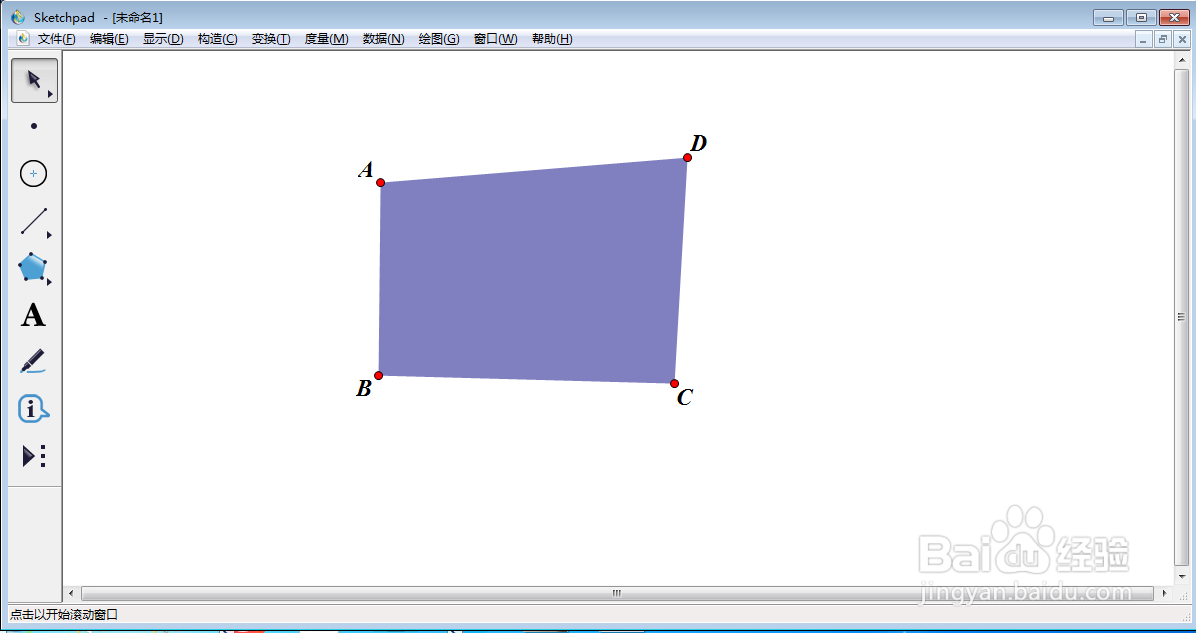Open the 显示(D) menu
1196x633 pixels.
[163, 39]
